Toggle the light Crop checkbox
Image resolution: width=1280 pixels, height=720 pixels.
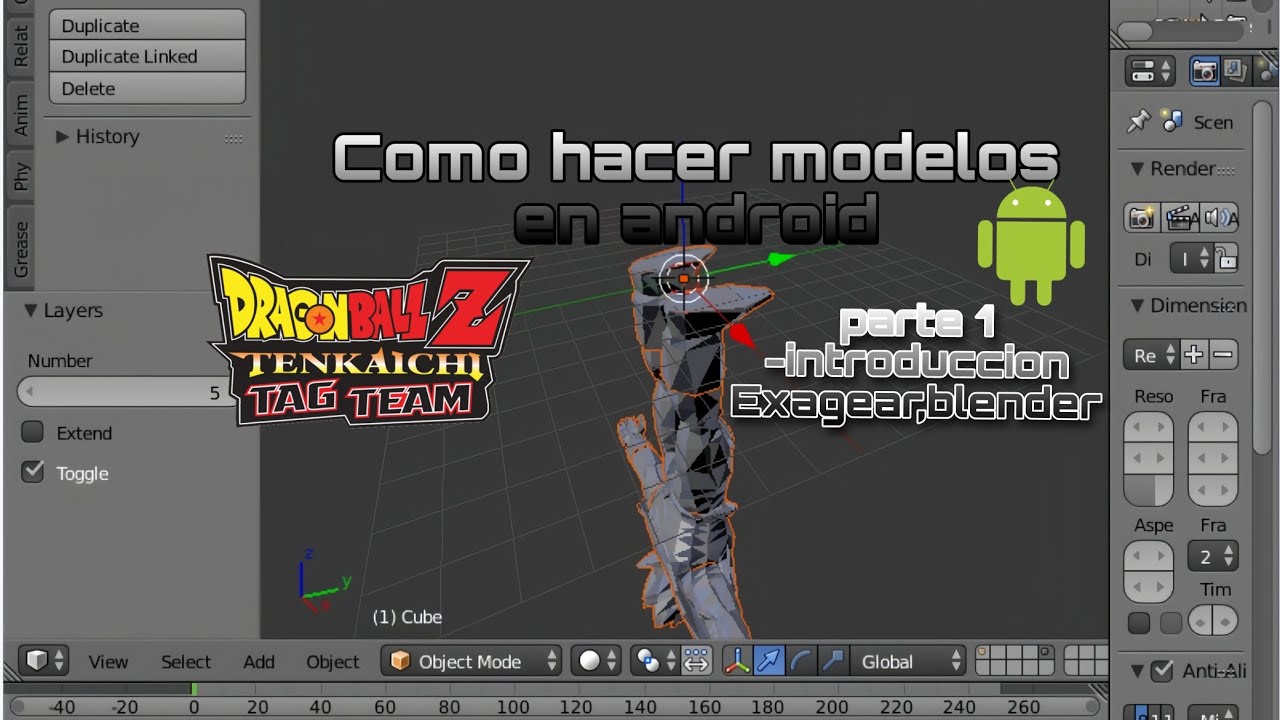pos(1171,623)
